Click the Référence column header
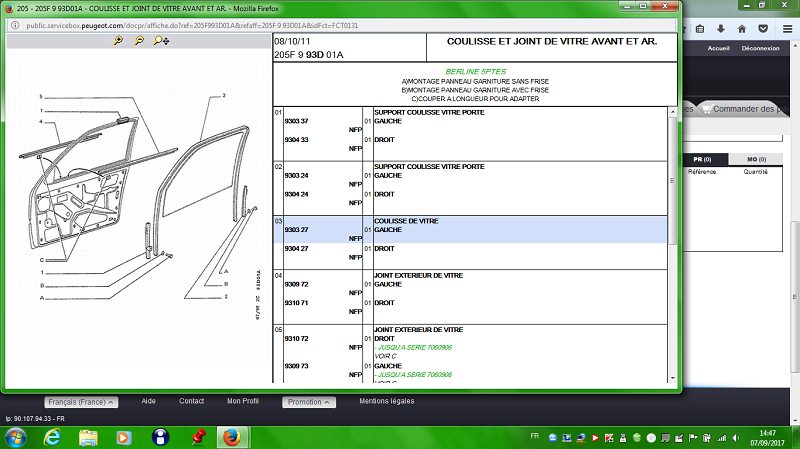 click(702, 172)
